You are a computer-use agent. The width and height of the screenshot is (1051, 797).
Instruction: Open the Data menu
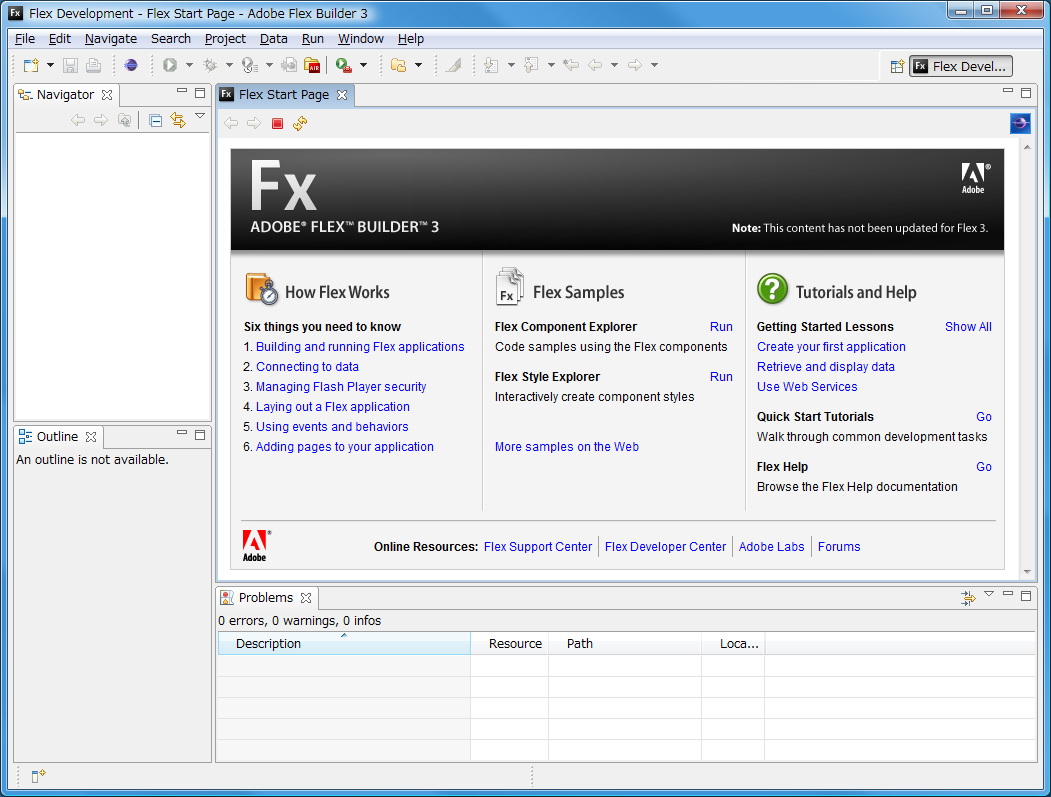273,39
